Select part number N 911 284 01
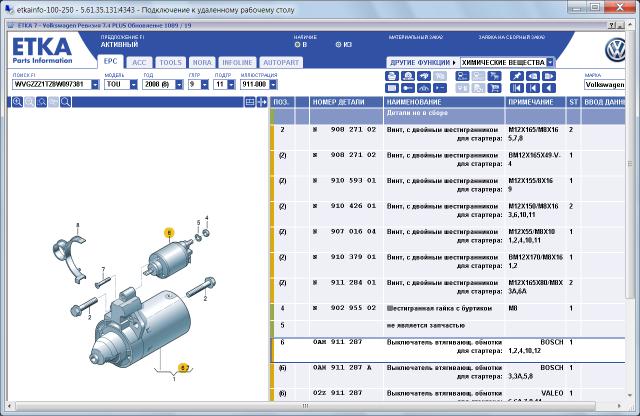The width and height of the screenshot is (640, 416). pos(344,283)
